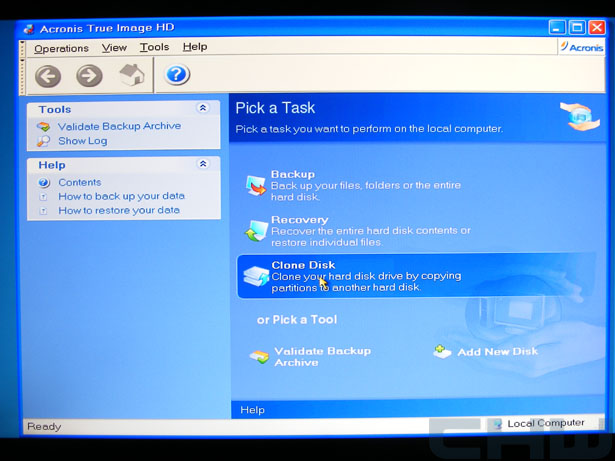Click the Help bar below the task list
Screen dimensions: 615x461
pyautogui.click(x=418, y=410)
